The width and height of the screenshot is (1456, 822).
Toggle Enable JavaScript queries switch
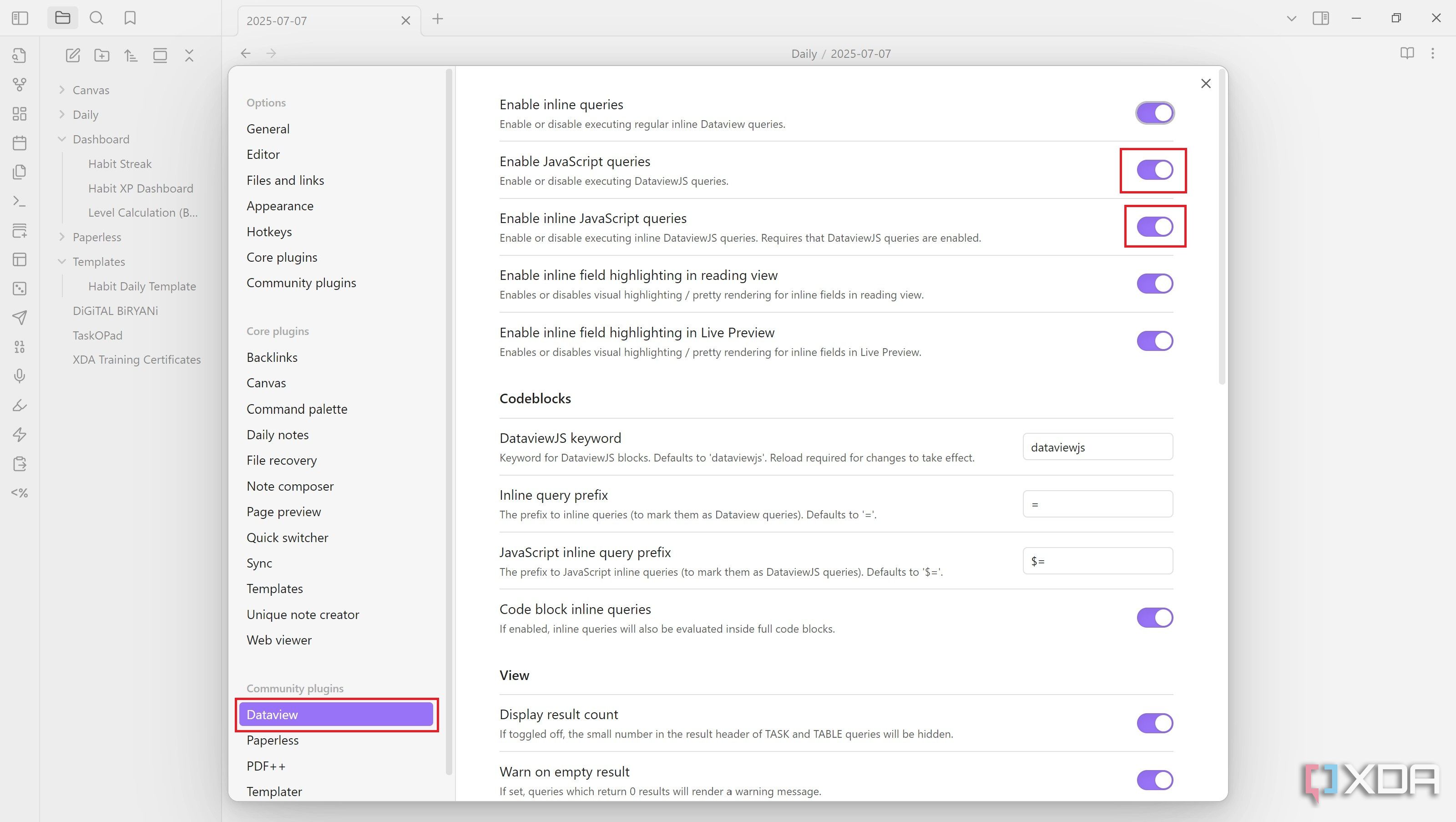pos(1155,170)
